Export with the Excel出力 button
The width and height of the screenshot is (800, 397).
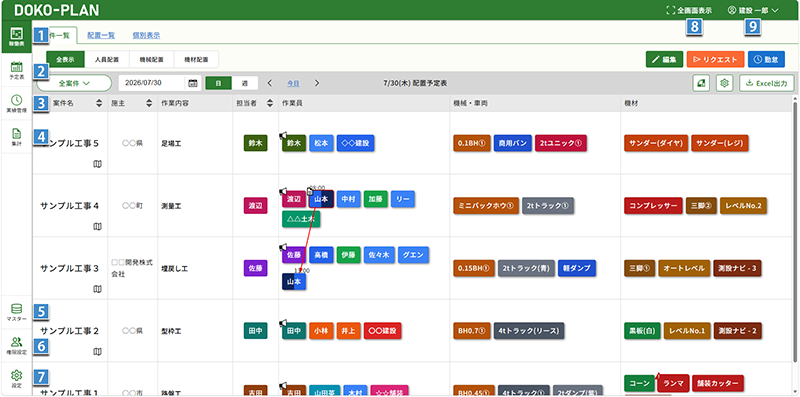767,83
